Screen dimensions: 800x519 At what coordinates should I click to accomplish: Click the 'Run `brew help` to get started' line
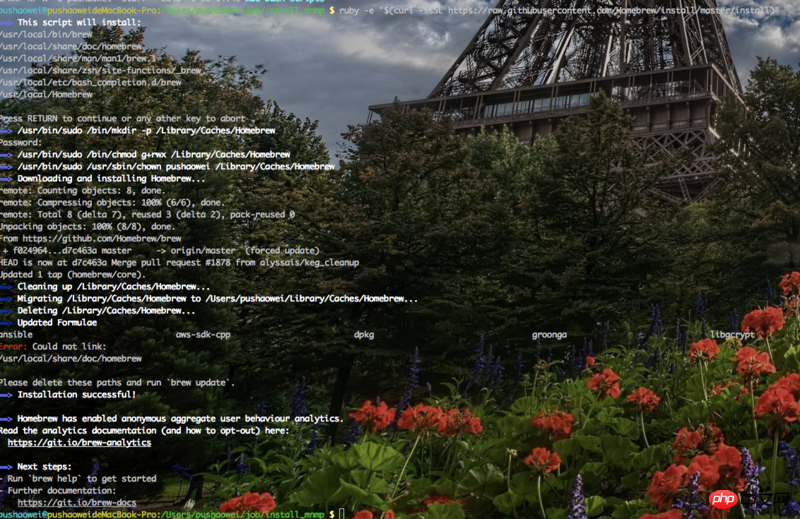click(78, 479)
